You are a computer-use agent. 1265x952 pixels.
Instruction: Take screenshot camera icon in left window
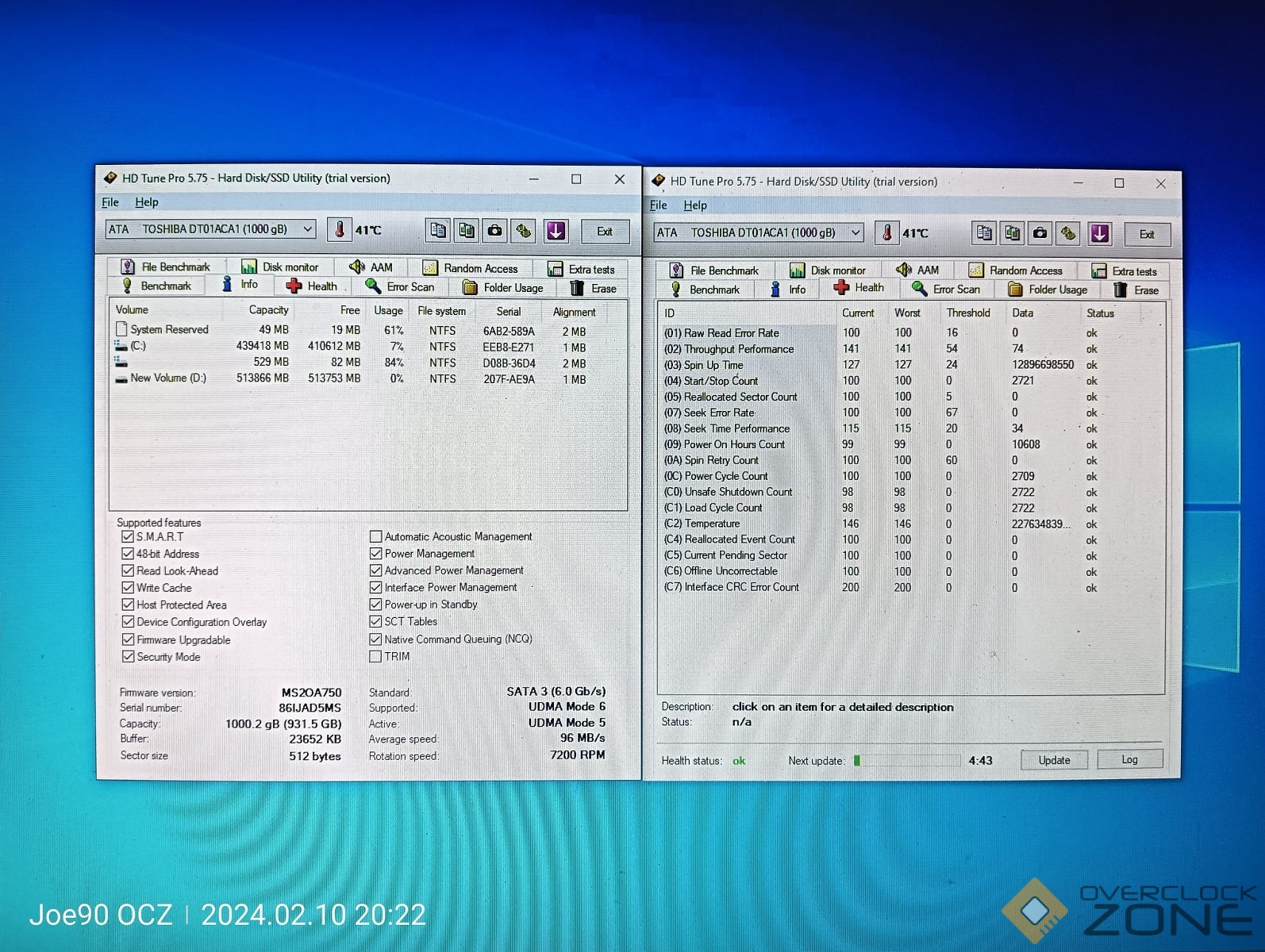click(x=494, y=230)
